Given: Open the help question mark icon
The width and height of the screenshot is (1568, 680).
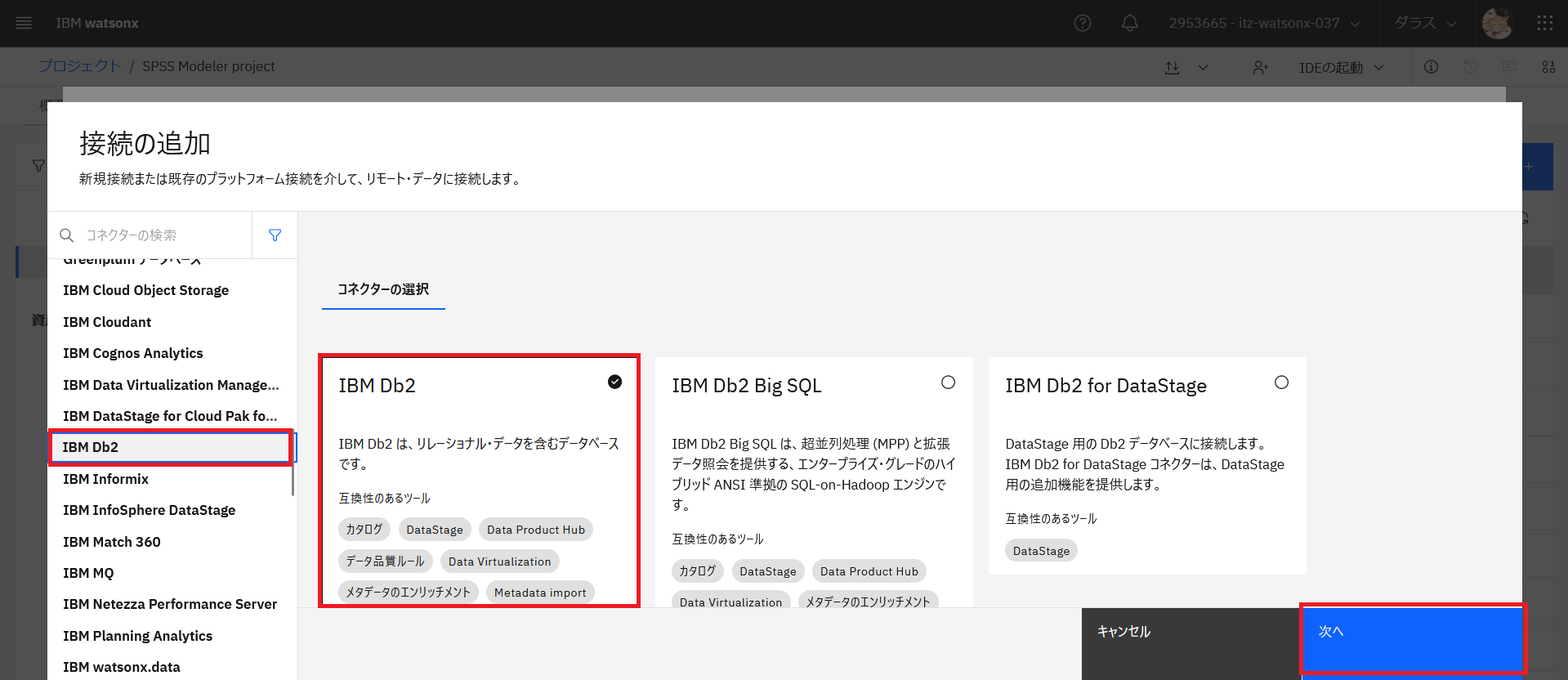Looking at the screenshot, I should (1083, 23).
